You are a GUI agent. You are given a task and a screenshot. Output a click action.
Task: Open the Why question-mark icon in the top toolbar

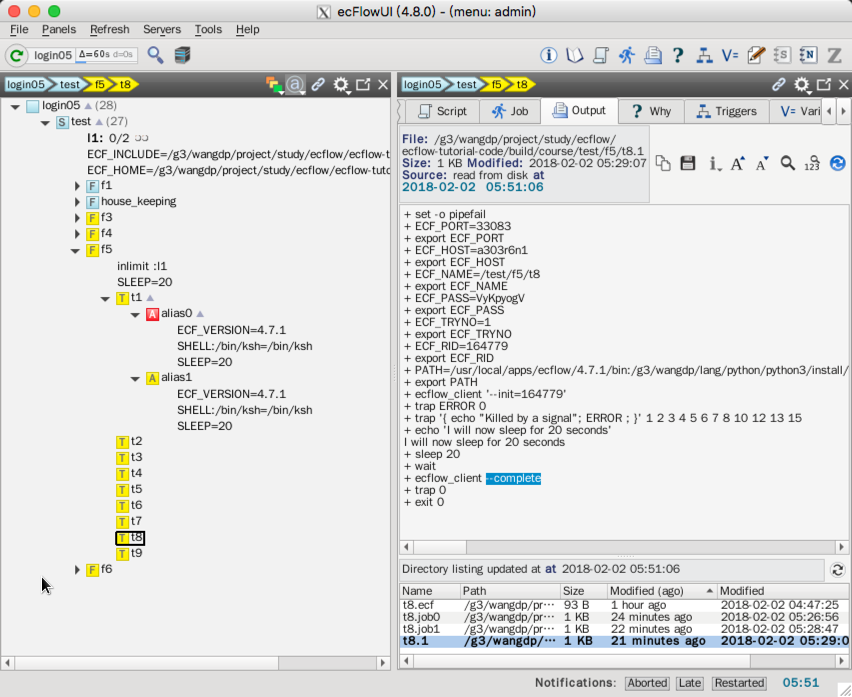pyautogui.click(x=678, y=55)
